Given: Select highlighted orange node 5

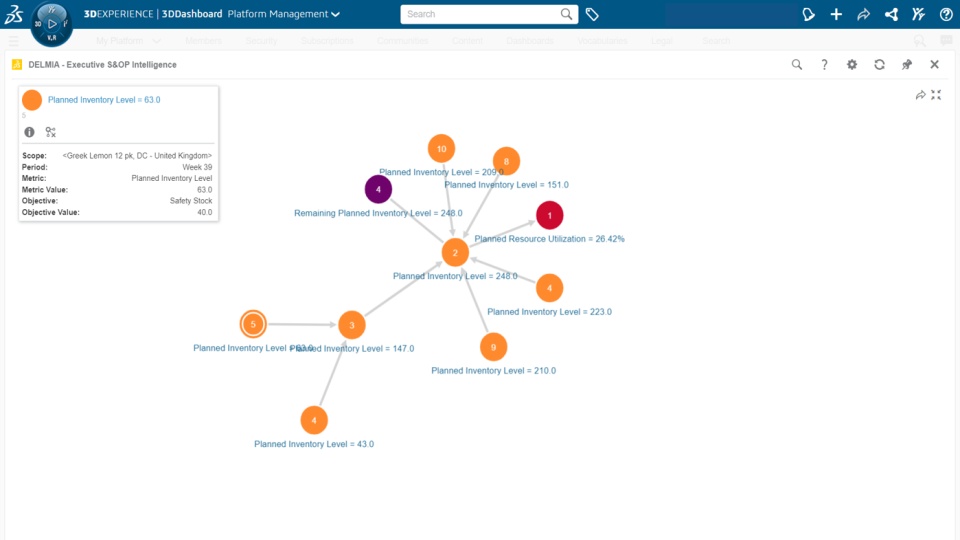Looking at the screenshot, I should [x=253, y=324].
